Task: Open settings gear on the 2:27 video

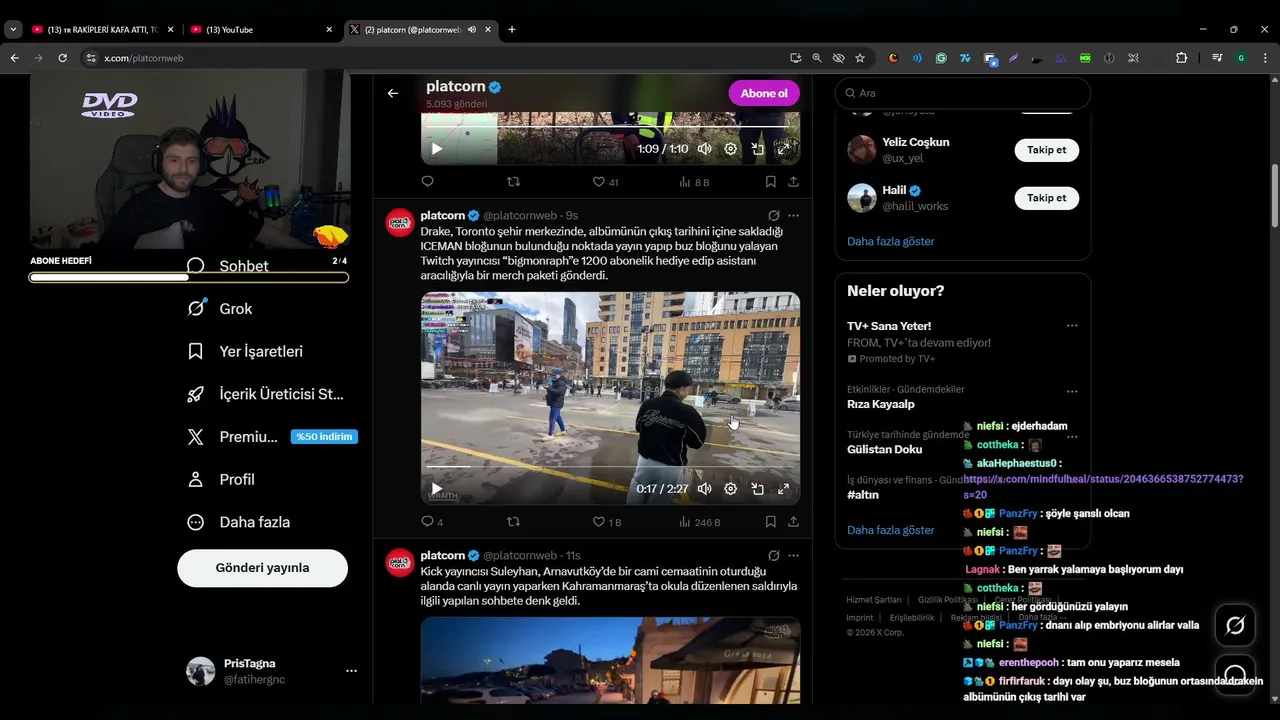Action: tap(731, 489)
